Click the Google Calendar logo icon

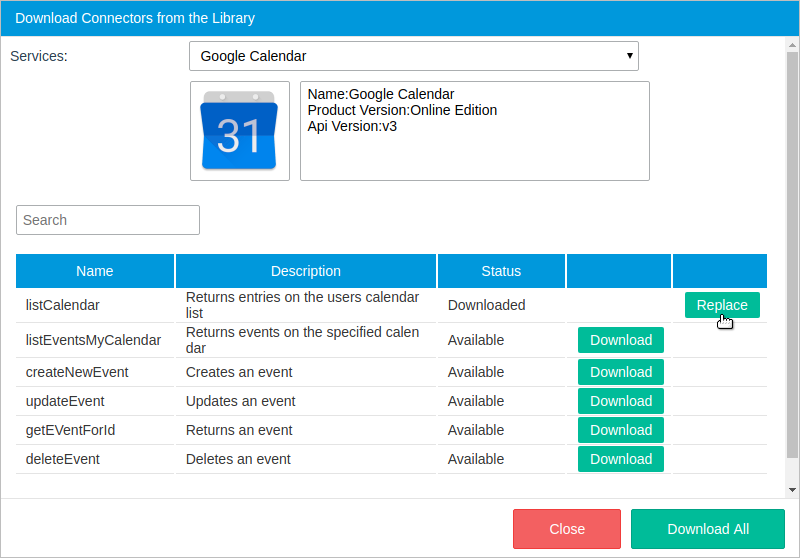[239, 131]
